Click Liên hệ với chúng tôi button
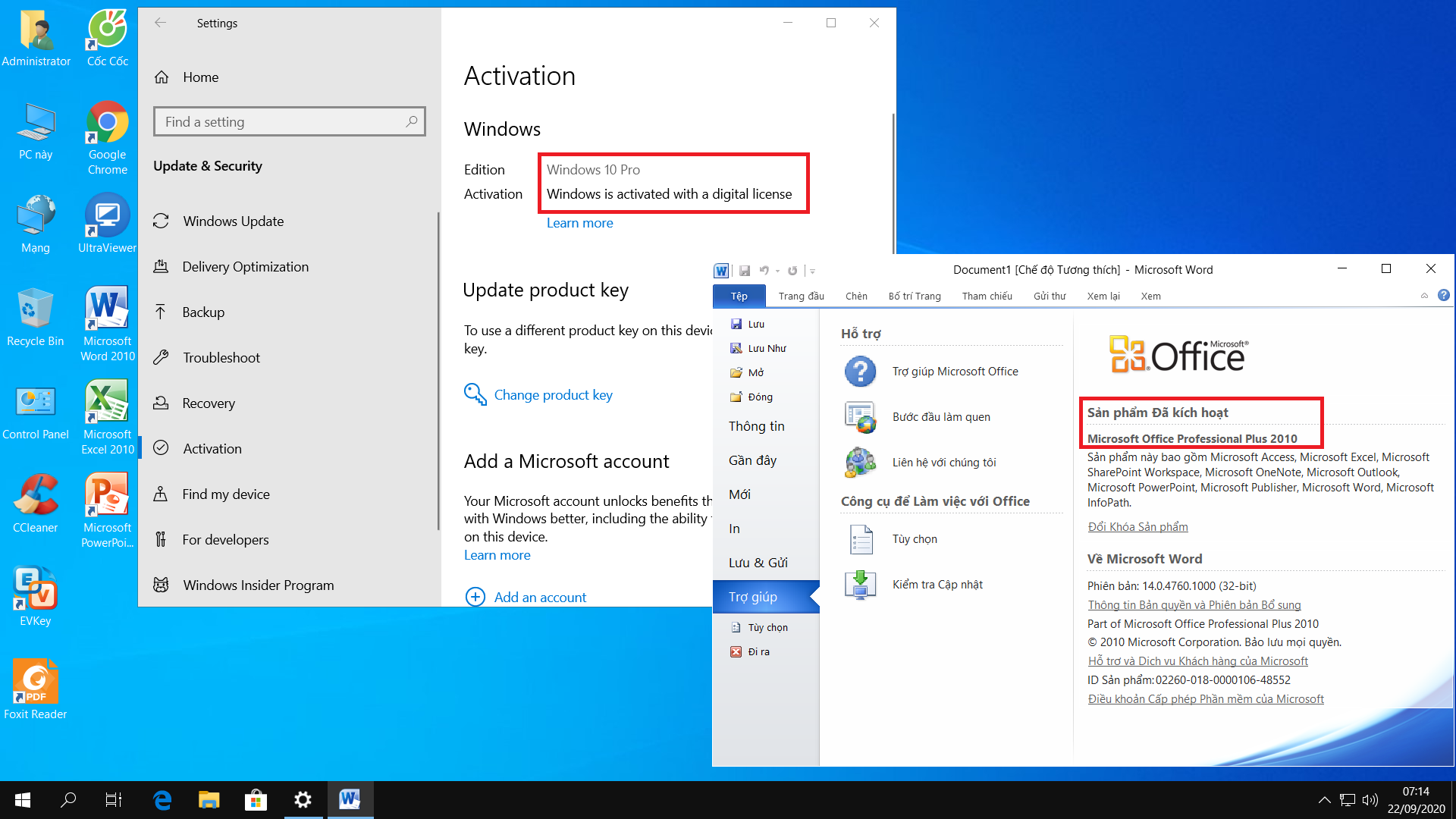 [x=921, y=463]
